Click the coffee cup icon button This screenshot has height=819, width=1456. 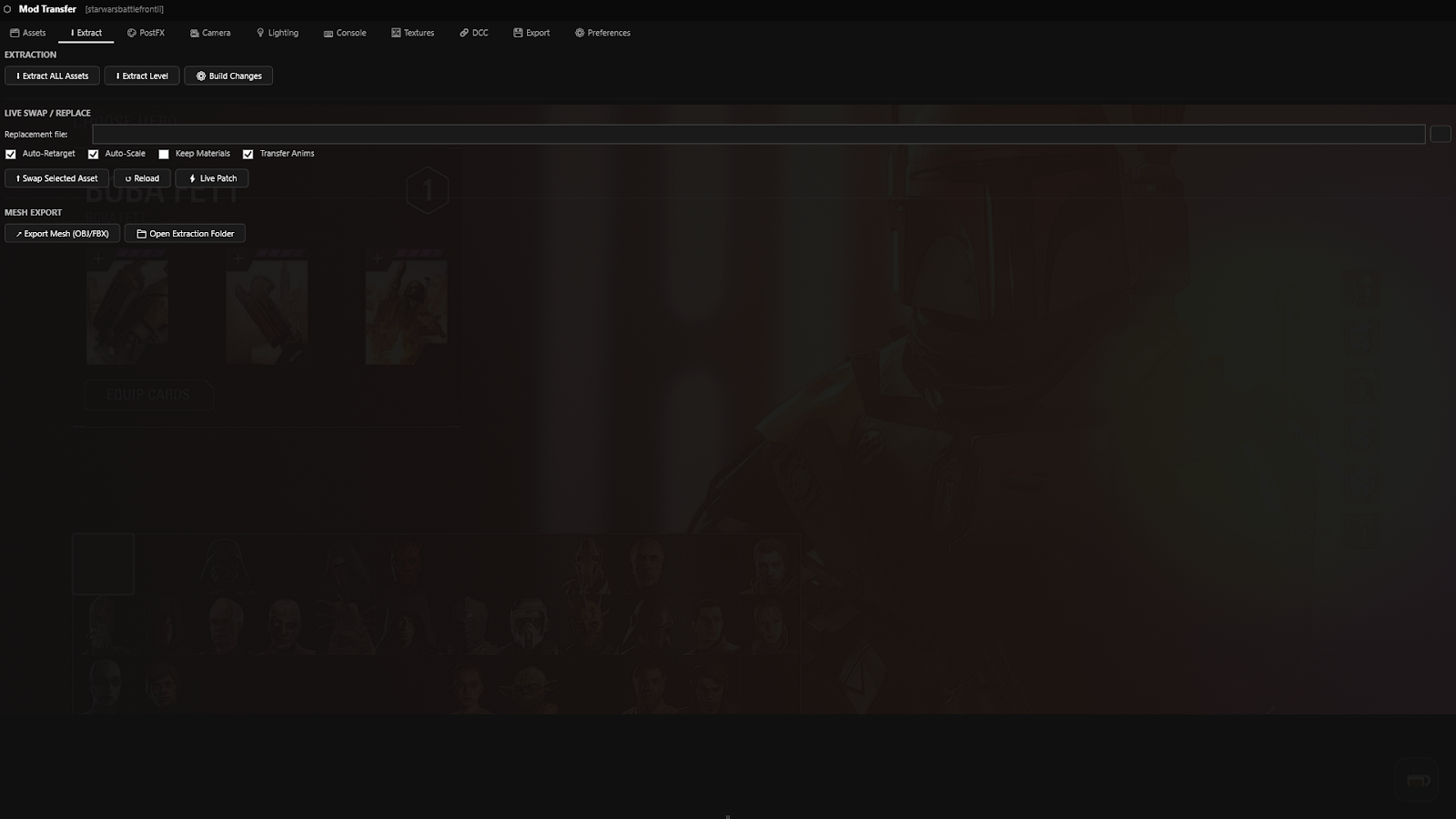click(1418, 780)
